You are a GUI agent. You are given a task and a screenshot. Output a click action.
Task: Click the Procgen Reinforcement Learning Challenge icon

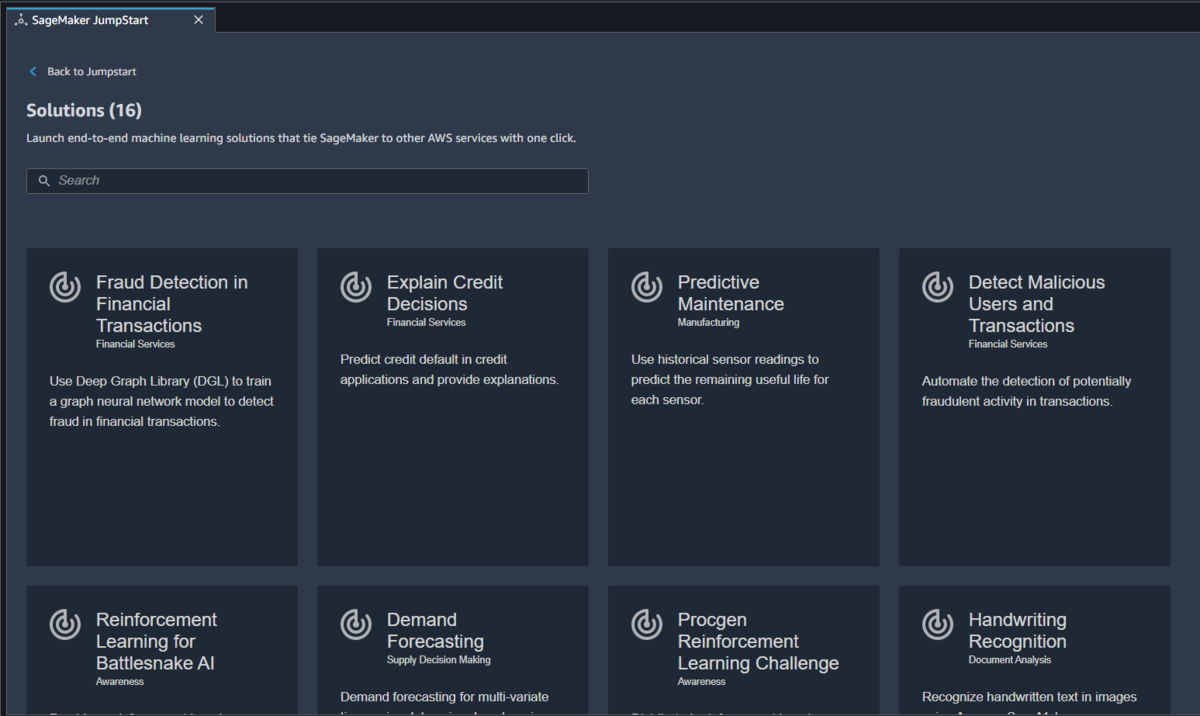tap(647, 624)
